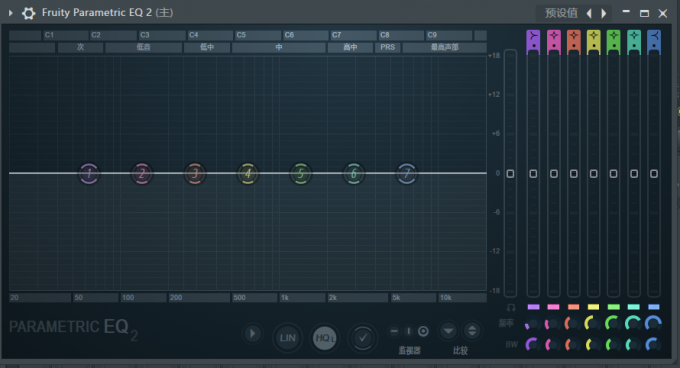Click blue band 7 frequency knob

(653, 323)
